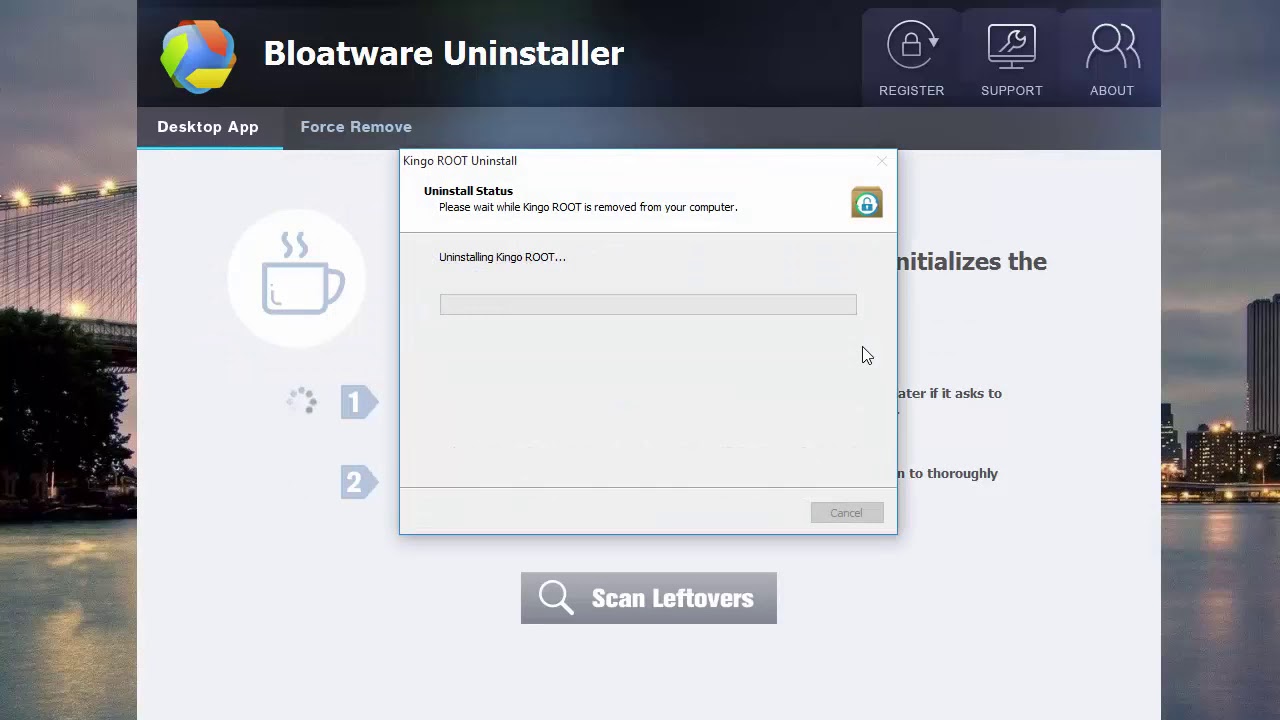Click the Kingo ROOT Uninstall title bar
This screenshot has width=1280, height=720.
click(x=648, y=161)
